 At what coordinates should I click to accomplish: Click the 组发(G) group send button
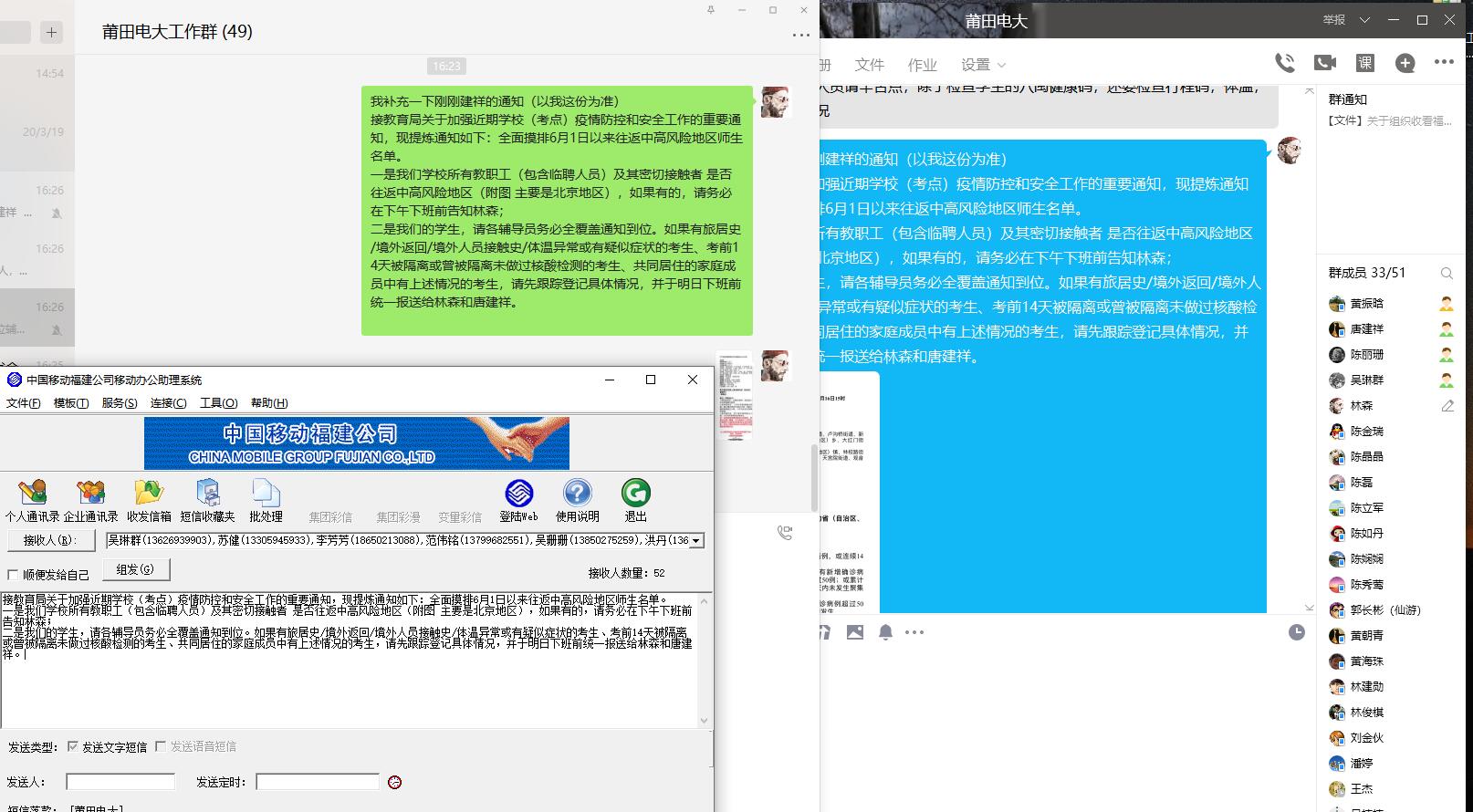pos(135,569)
